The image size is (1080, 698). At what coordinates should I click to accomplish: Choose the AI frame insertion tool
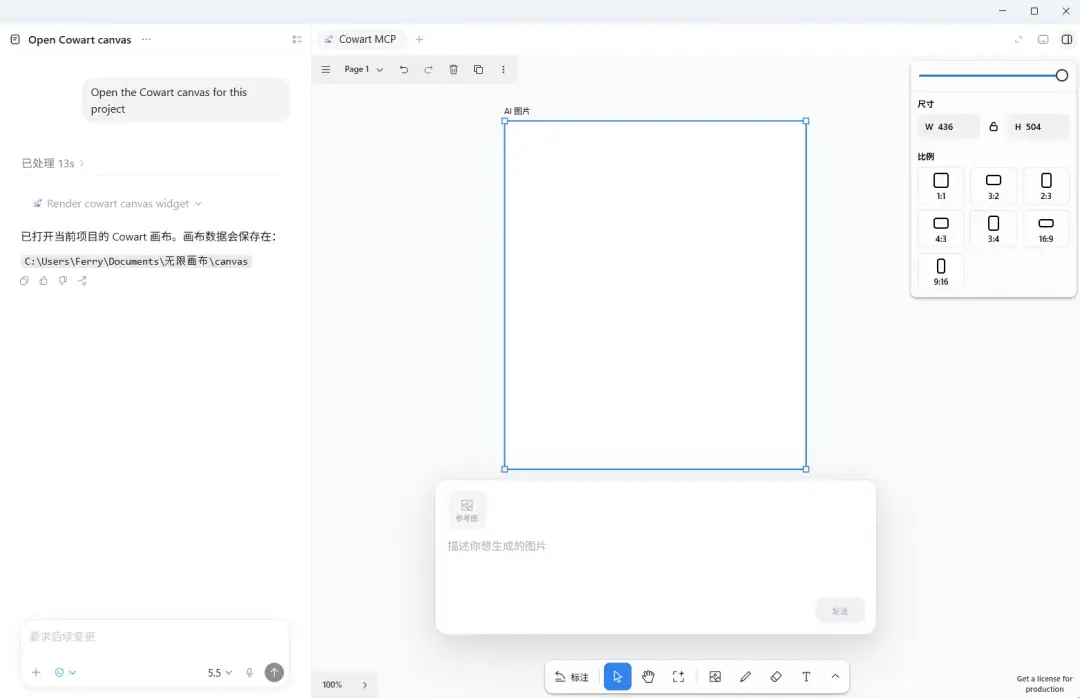click(x=678, y=677)
